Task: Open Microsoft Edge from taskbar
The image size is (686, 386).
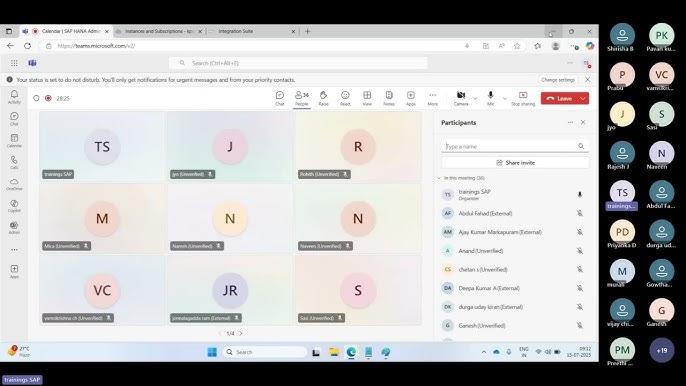Action: [x=351, y=352]
